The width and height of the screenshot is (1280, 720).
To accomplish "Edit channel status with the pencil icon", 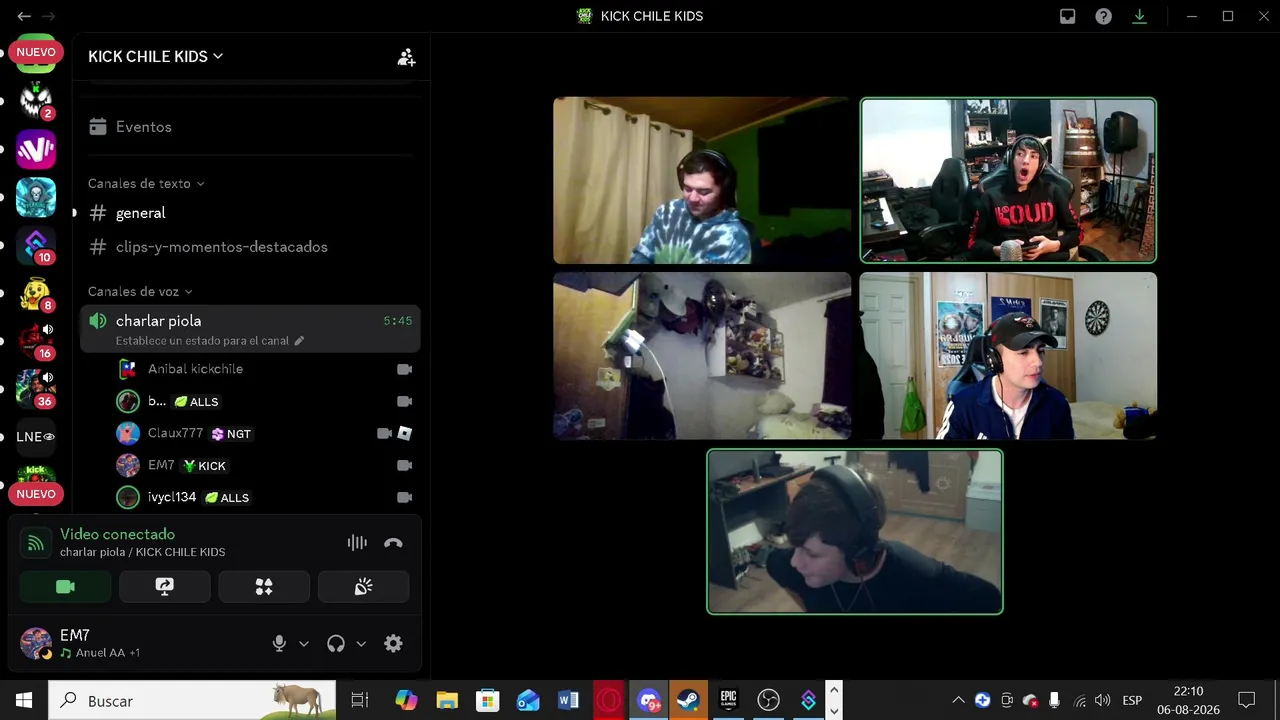I will pos(299,341).
